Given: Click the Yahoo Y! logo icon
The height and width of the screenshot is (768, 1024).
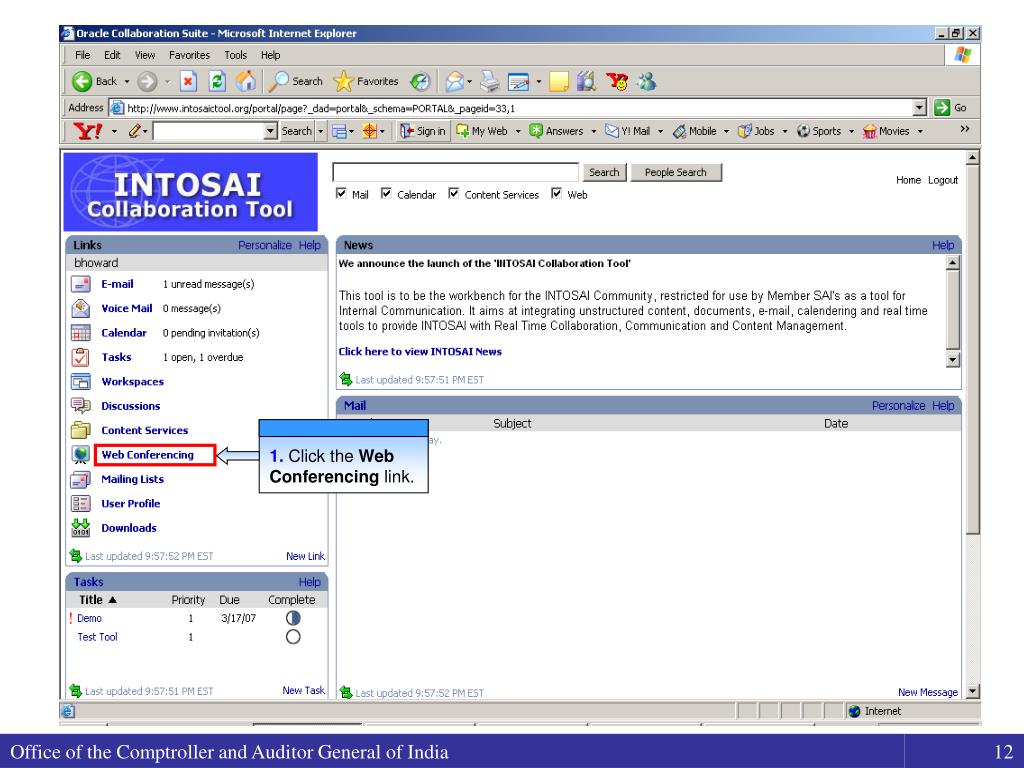Looking at the screenshot, I should 87,131.
